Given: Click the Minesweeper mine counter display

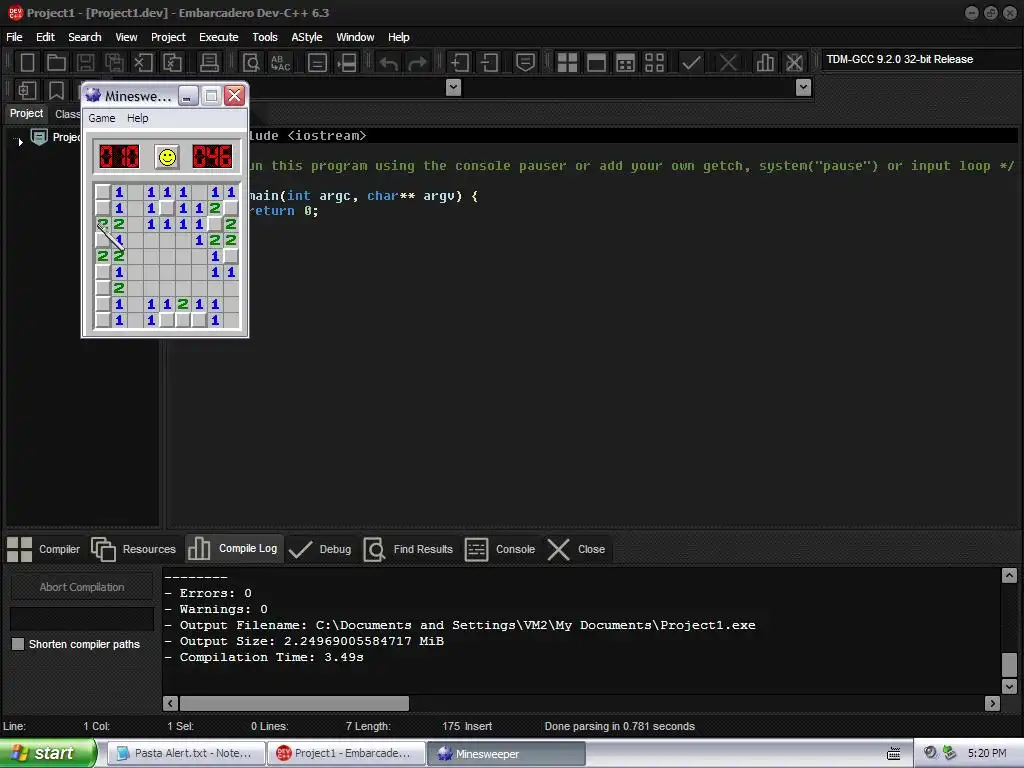Looking at the screenshot, I should (119, 157).
